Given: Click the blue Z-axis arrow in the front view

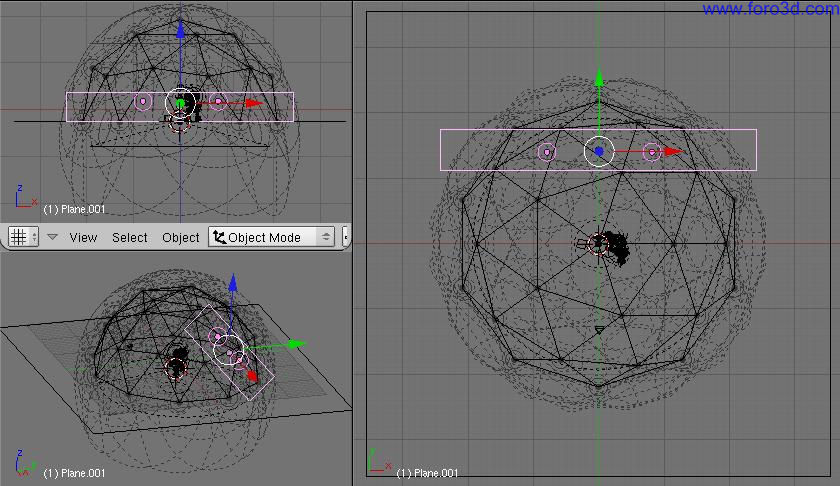Looking at the screenshot, I should [x=181, y=29].
